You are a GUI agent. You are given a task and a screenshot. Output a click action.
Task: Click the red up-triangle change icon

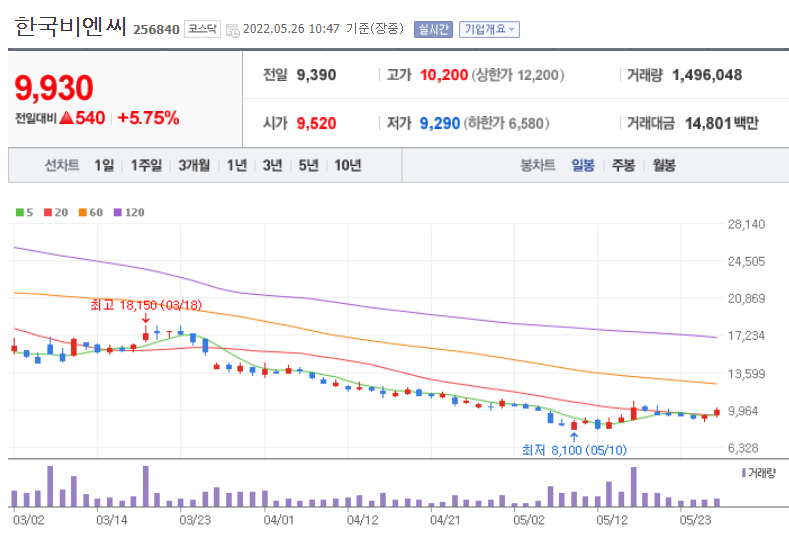[66, 118]
